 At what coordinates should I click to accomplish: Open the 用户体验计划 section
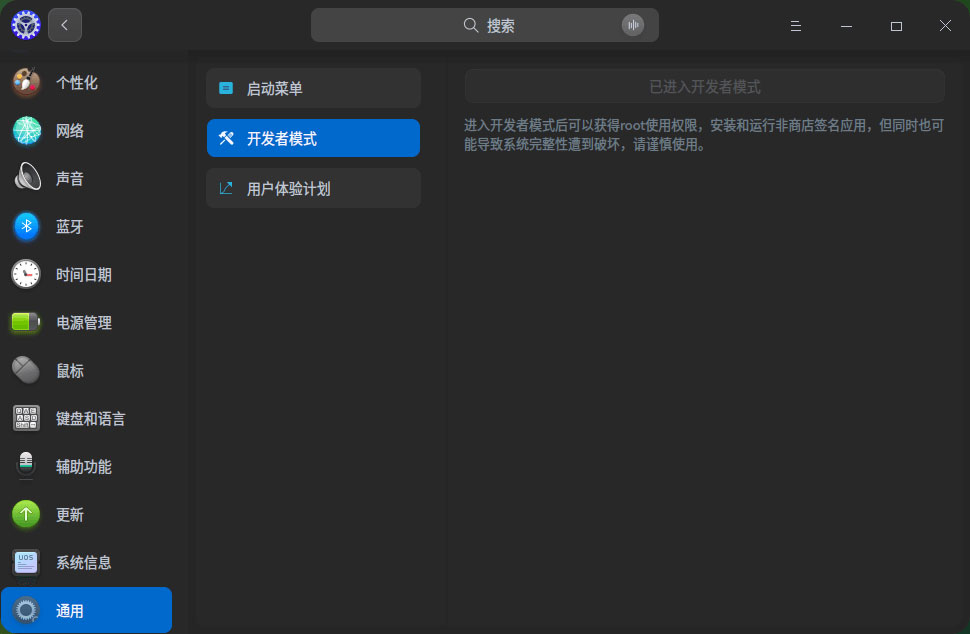click(313, 188)
